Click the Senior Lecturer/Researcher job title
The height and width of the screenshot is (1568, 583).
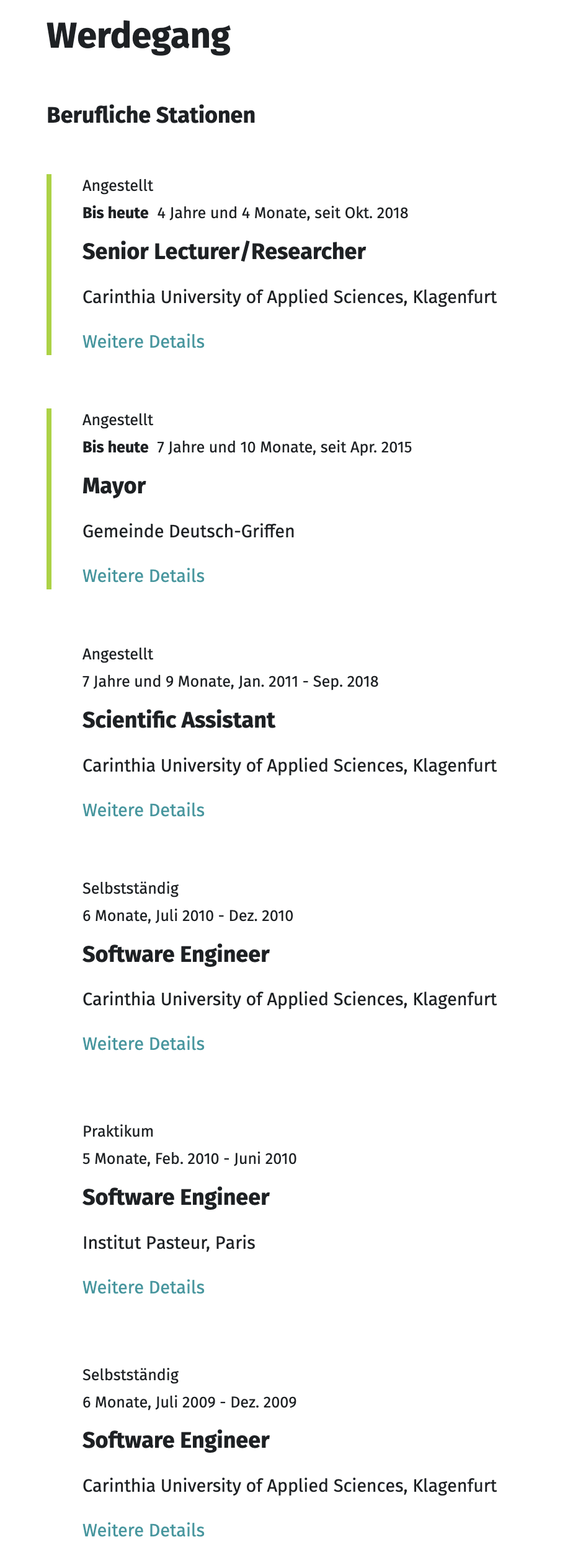point(224,252)
